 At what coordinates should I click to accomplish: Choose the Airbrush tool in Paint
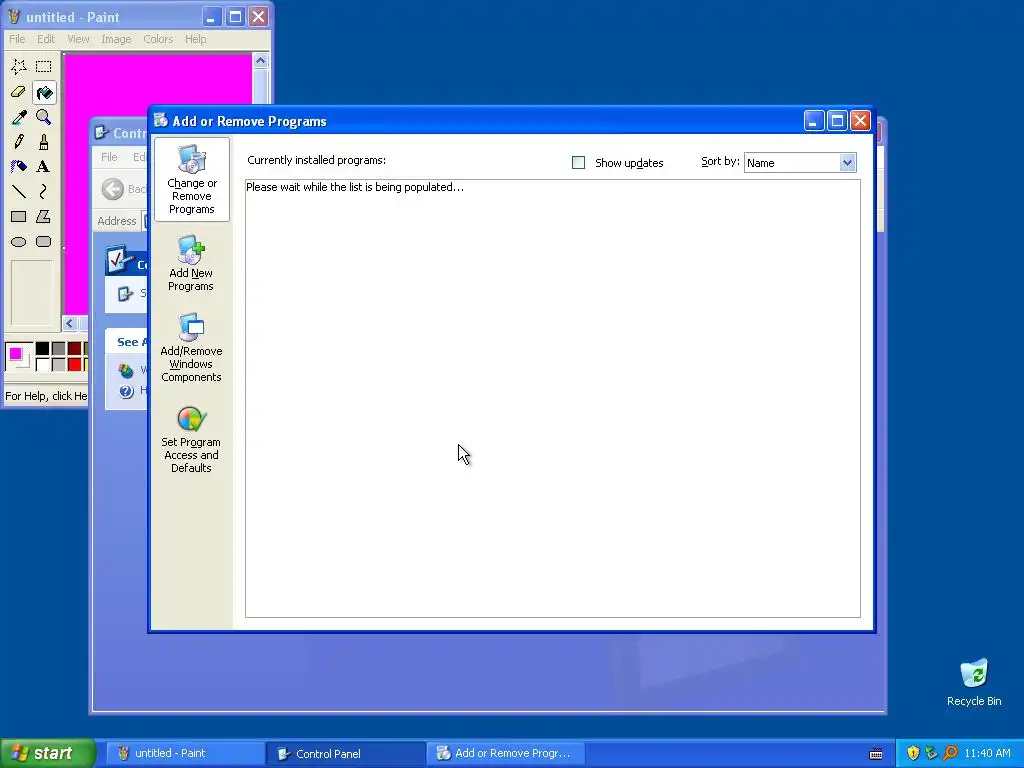point(18,167)
